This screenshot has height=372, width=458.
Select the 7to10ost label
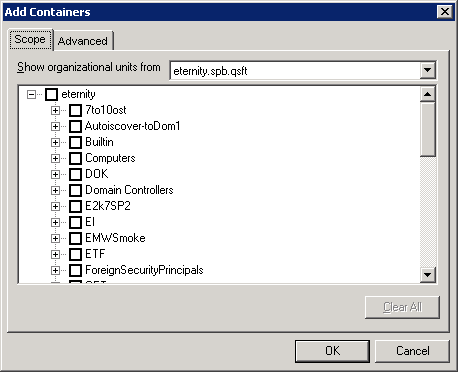106,110
